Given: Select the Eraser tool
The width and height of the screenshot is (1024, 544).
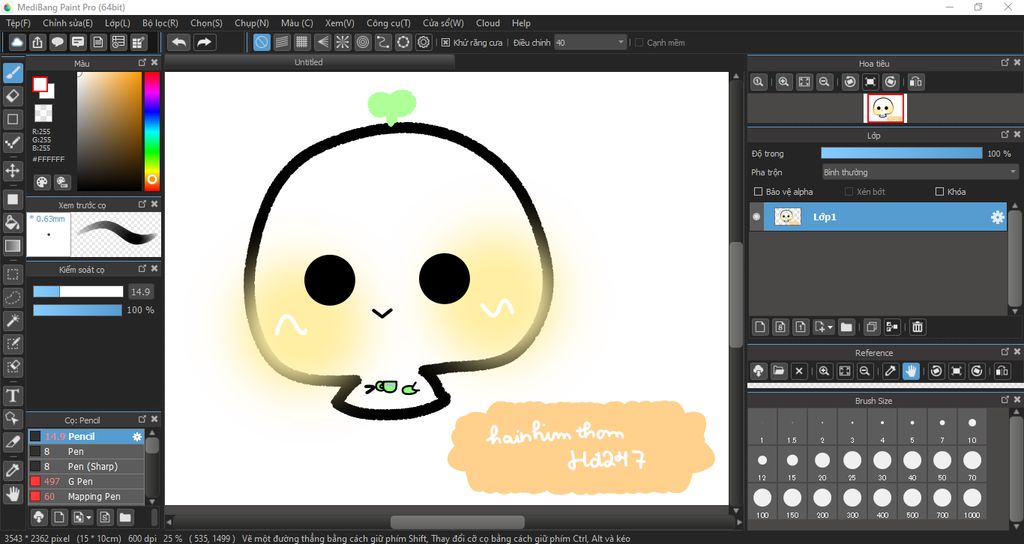Looking at the screenshot, I should [x=12, y=96].
